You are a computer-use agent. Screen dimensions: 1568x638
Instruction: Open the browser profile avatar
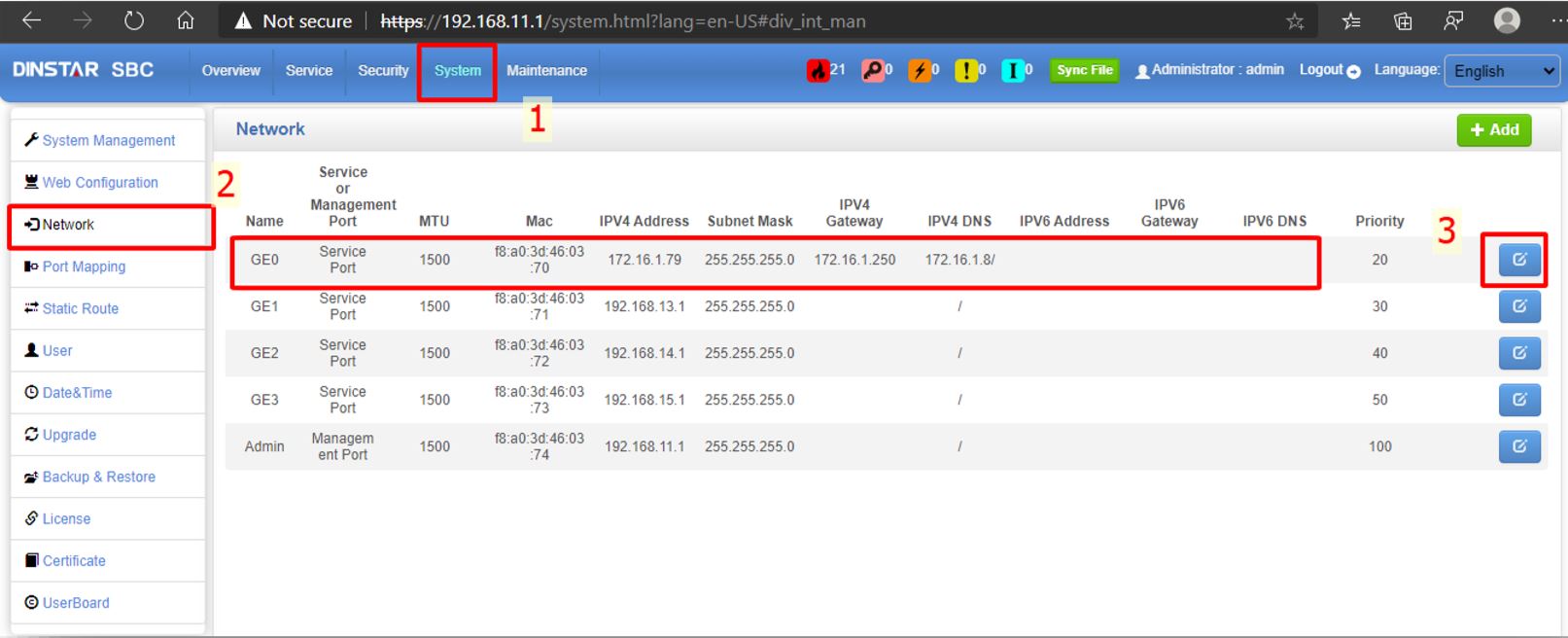(x=1506, y=20)
